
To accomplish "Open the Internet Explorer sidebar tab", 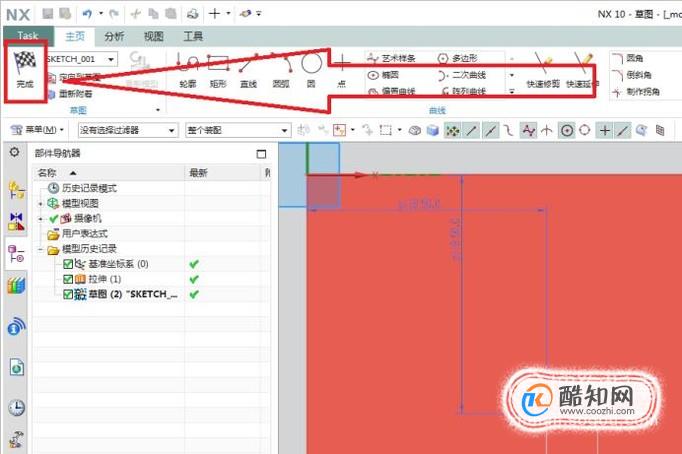I will 16,367.
